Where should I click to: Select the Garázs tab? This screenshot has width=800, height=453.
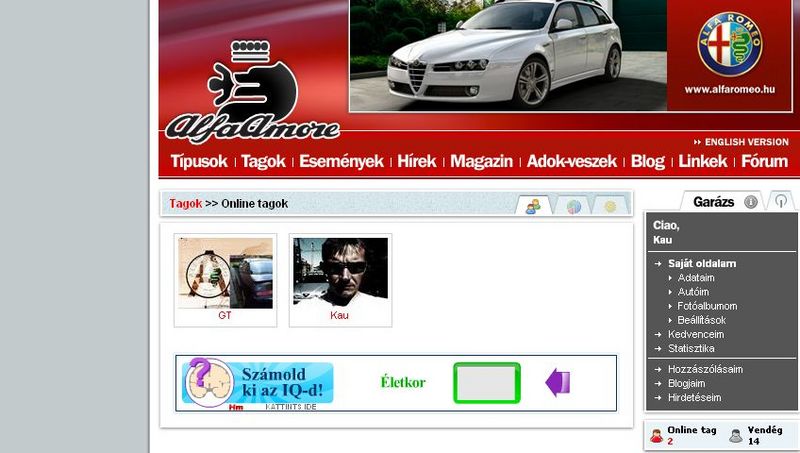(713, 202)
